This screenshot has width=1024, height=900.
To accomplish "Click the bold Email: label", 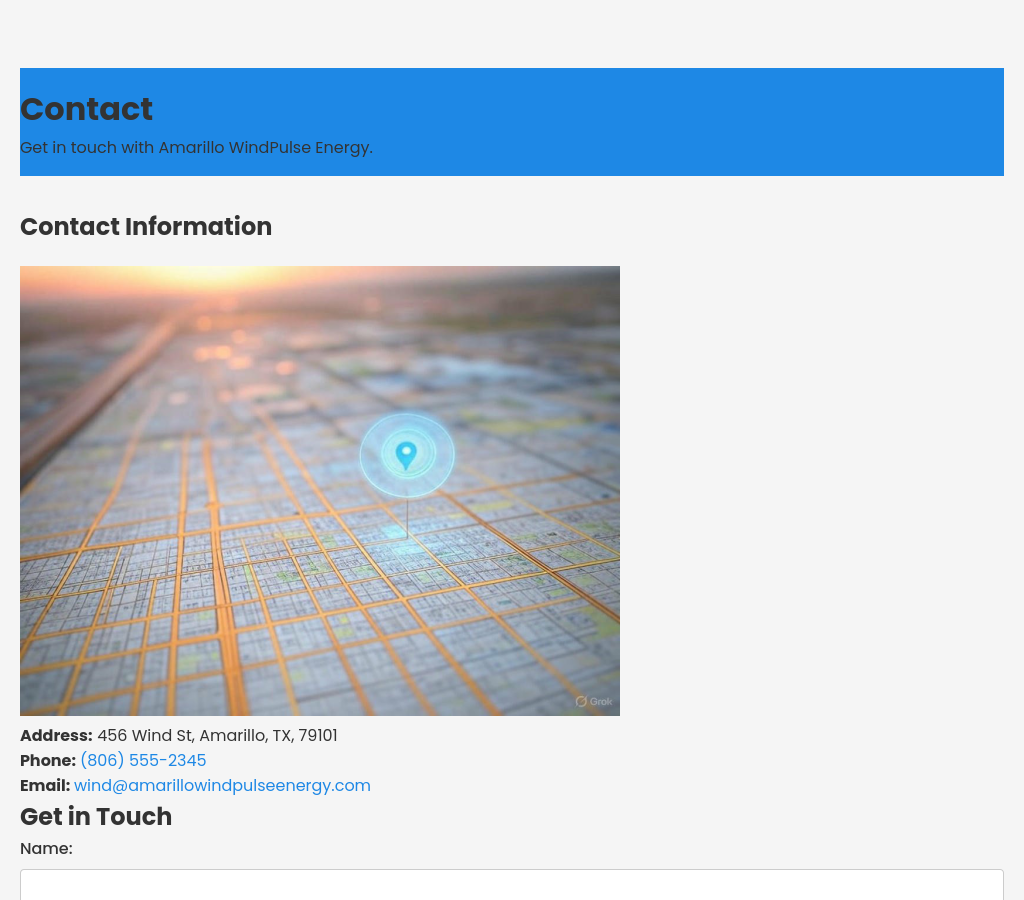I will pos(45,786).
